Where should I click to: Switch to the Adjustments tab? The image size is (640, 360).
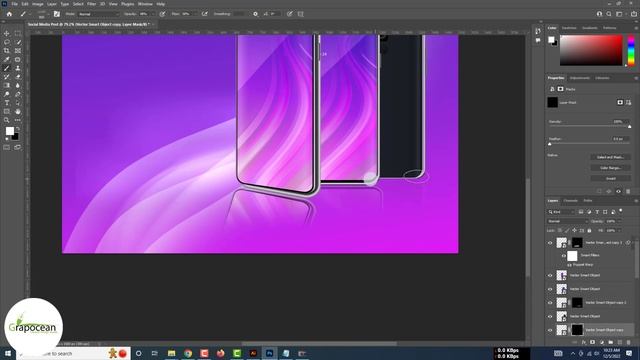pyautogui.click(x=580, y=78)
